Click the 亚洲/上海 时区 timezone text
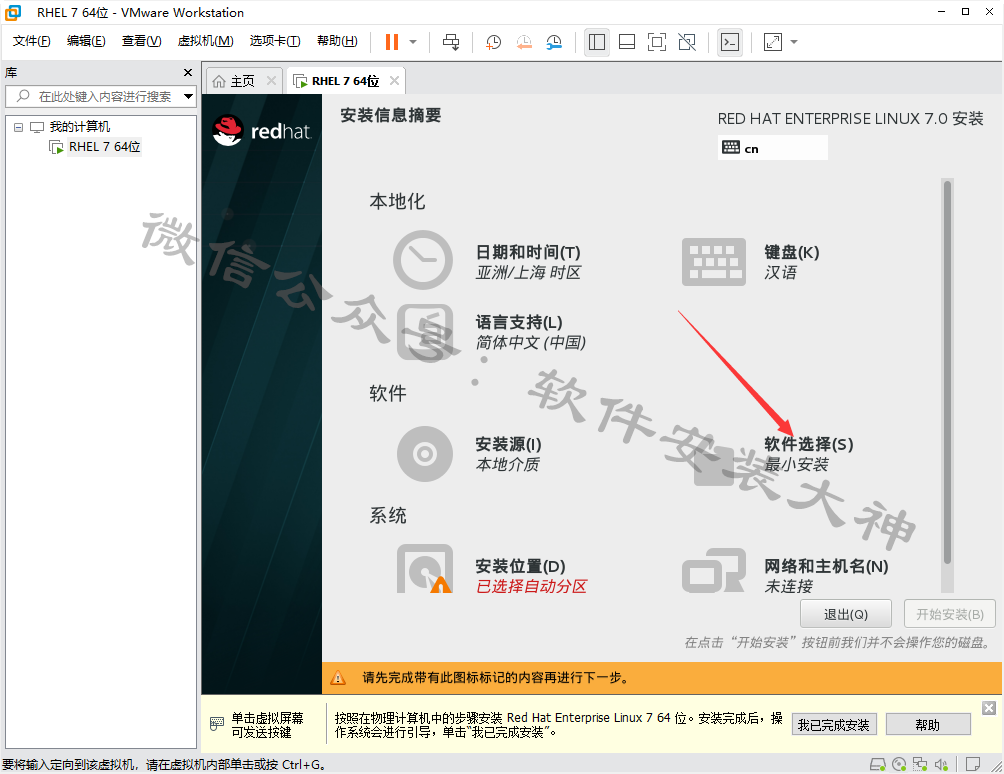The width and height of the screenshot is (1004, 774). (x=528, y=273)
